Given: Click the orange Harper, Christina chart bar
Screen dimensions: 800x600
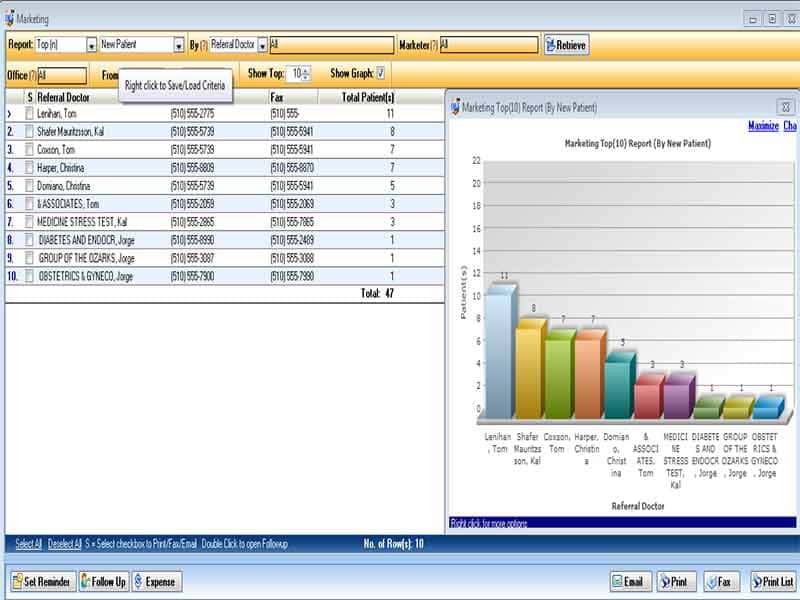Looking at the screenshot, I should 590,374.
